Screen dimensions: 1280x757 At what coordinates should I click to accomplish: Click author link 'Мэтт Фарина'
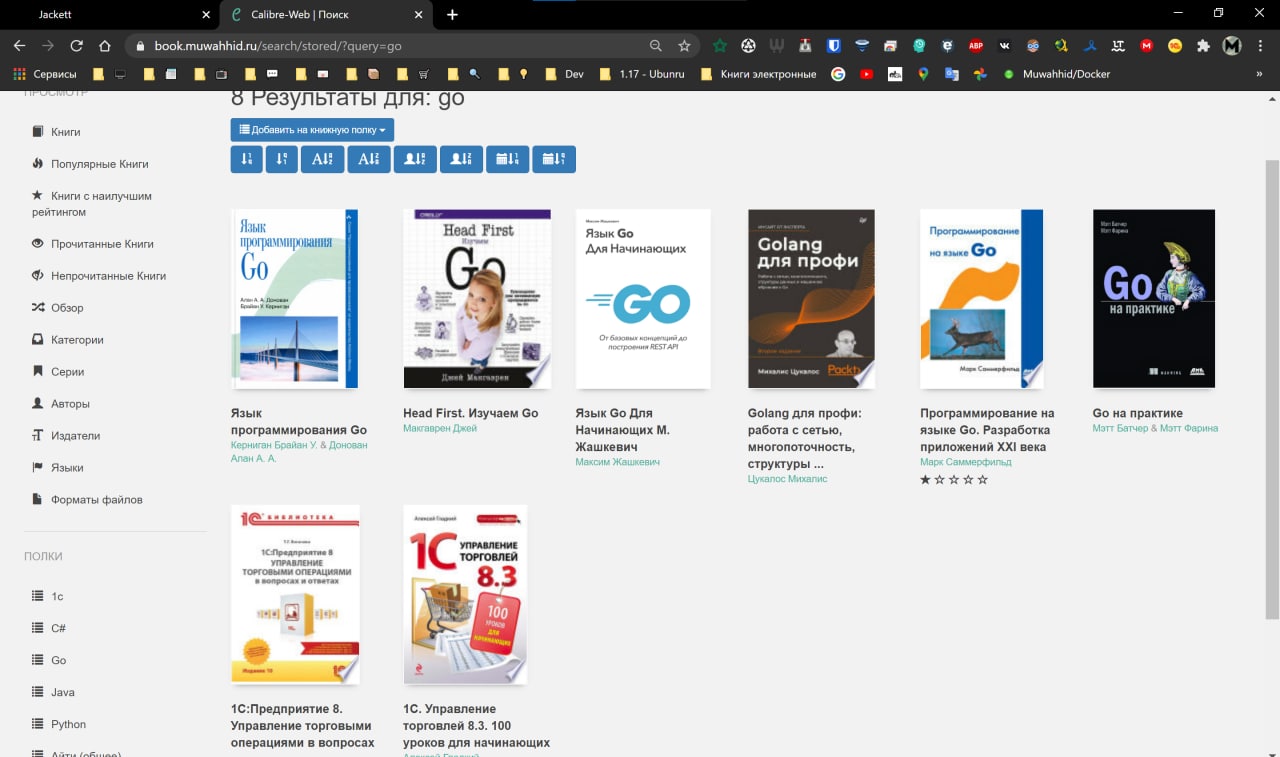(1189, 428)
